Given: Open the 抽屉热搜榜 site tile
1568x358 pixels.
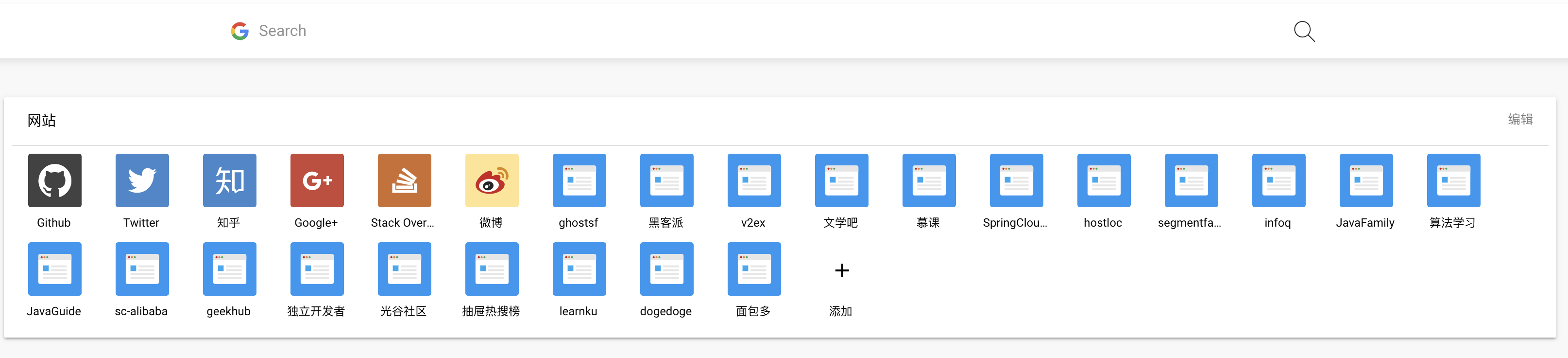Looking at the screenshot, I should (x=492, y=269).
